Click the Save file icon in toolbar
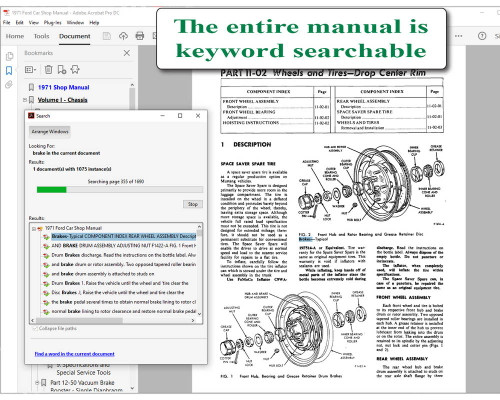500x400 pixels. click(x=107, y=36)
